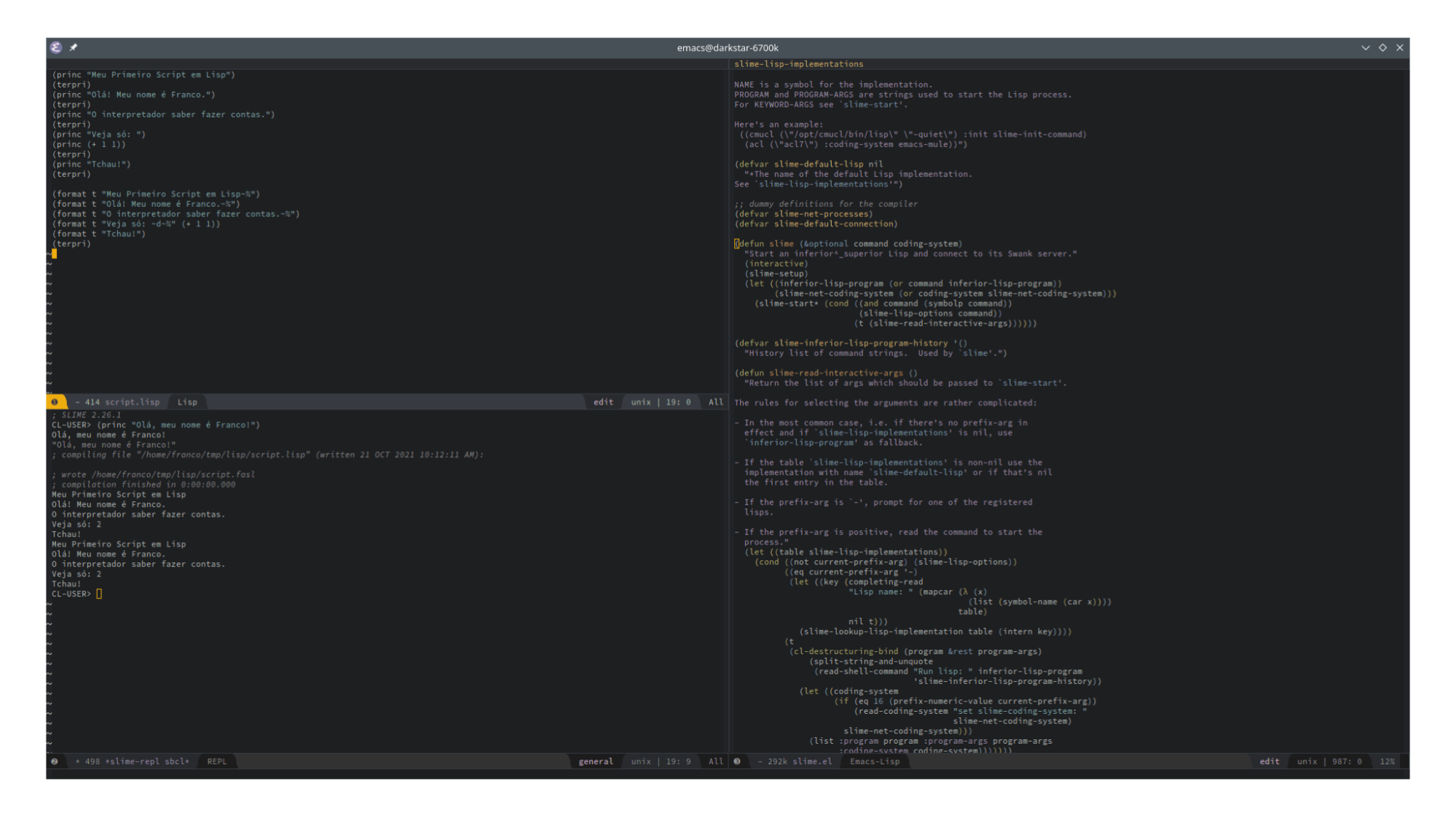Click ';; dummy definitions for the compiler' comment

[x=826, y=204]
